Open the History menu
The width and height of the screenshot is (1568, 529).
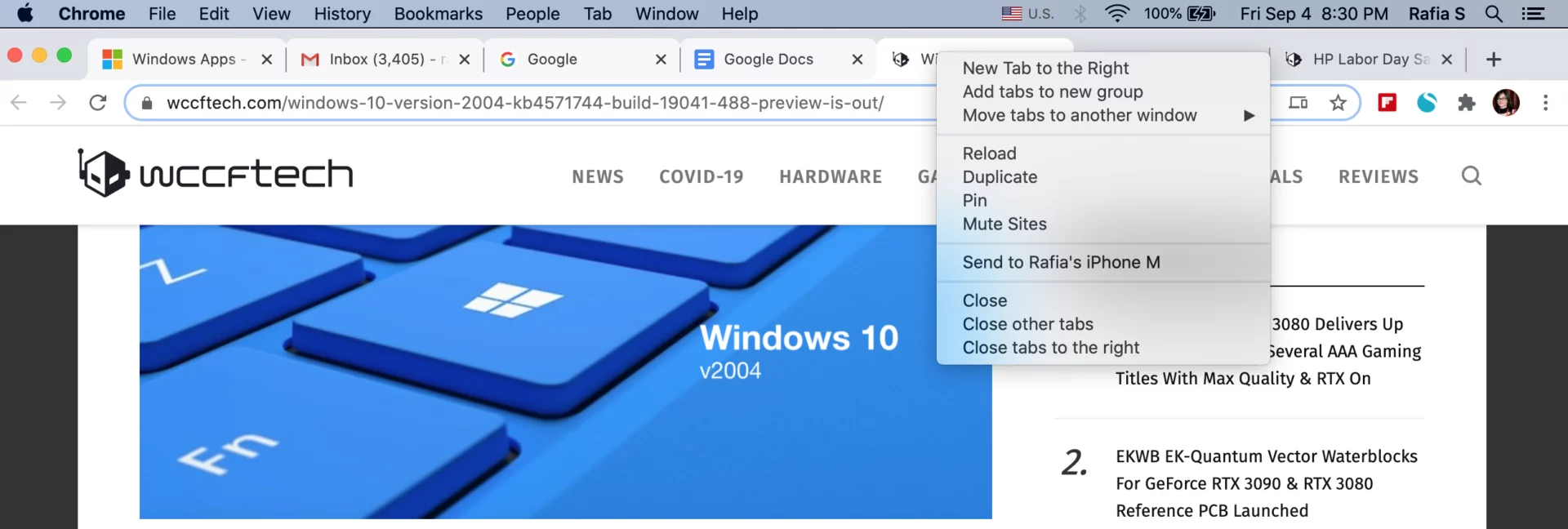point(342,14)
